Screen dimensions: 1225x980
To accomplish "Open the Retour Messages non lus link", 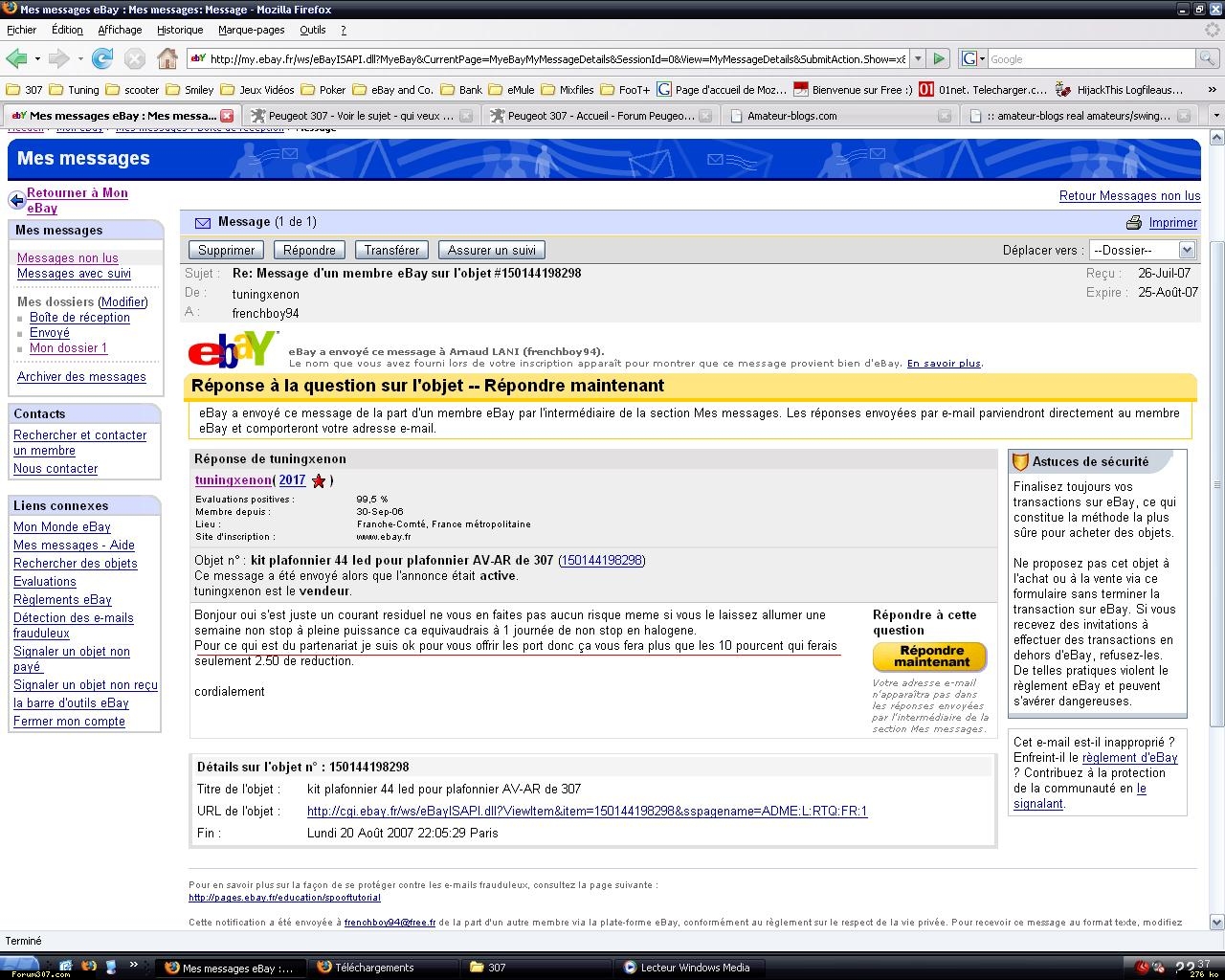I will point(1129,195).
